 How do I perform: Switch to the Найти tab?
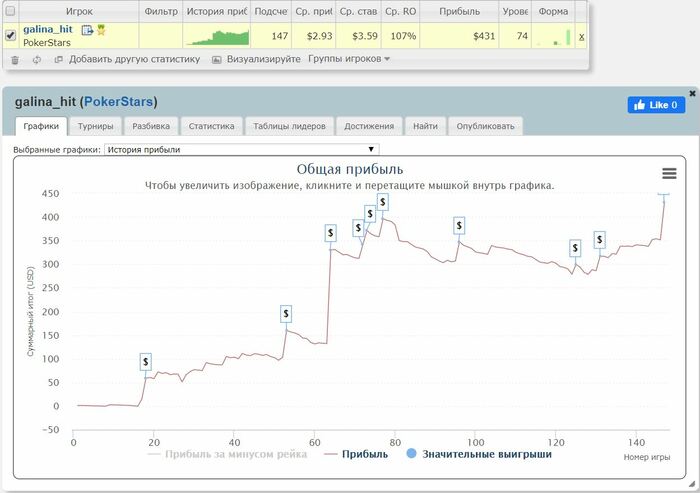pos(425,126)
